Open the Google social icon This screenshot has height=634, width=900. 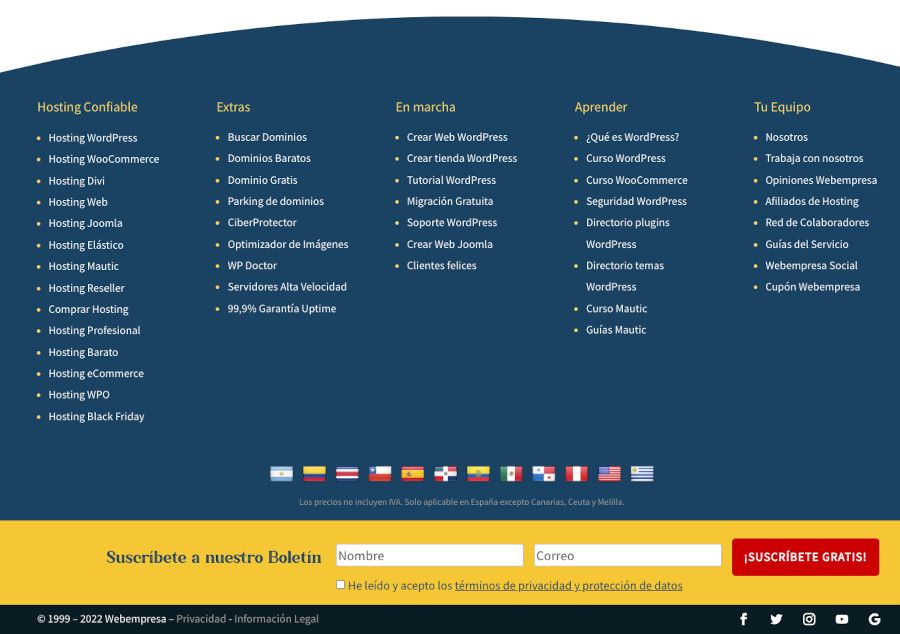tap(874, 619)
